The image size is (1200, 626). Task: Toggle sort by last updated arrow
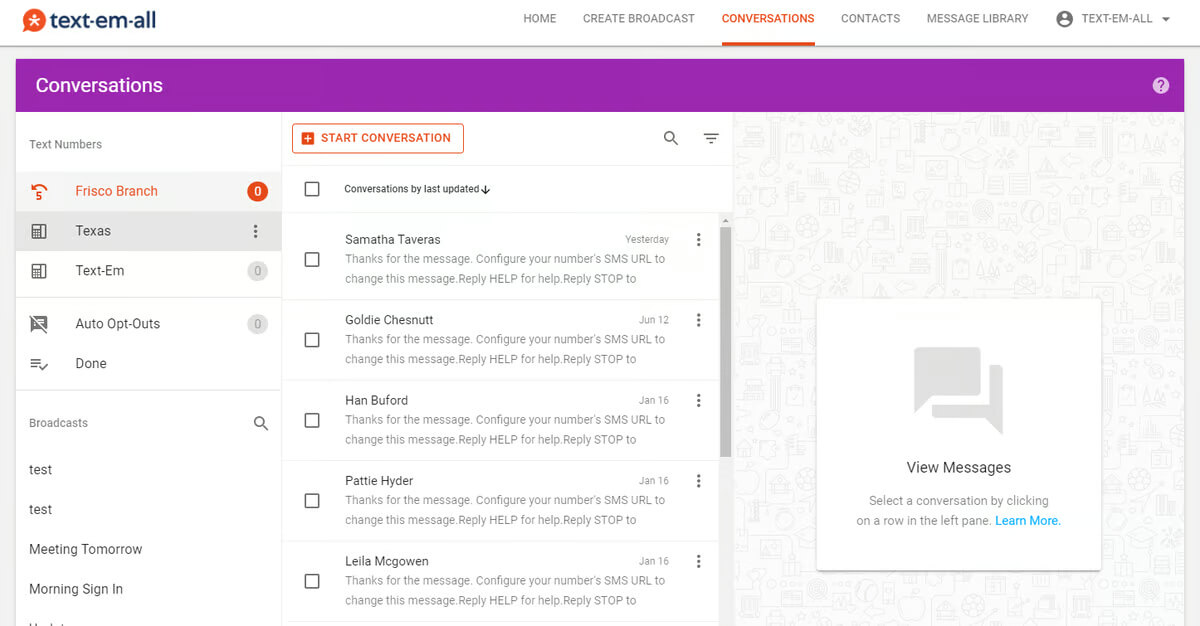click(x=486, y=189)
